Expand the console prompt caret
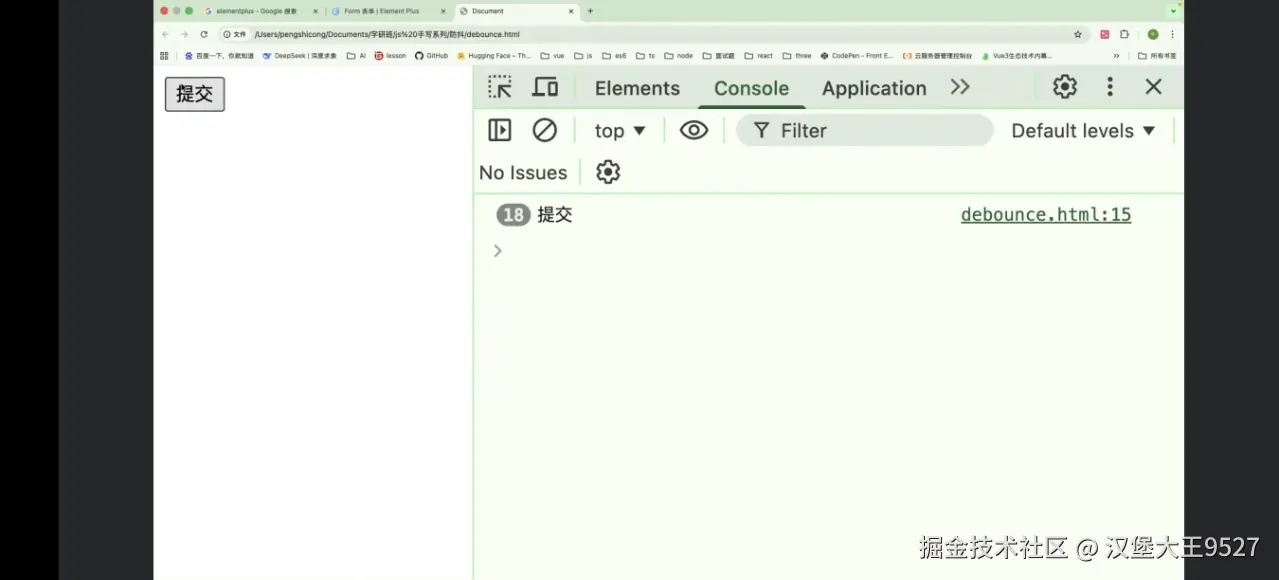This screenshot has height=580, width=1279. click(x=497, y=250)
